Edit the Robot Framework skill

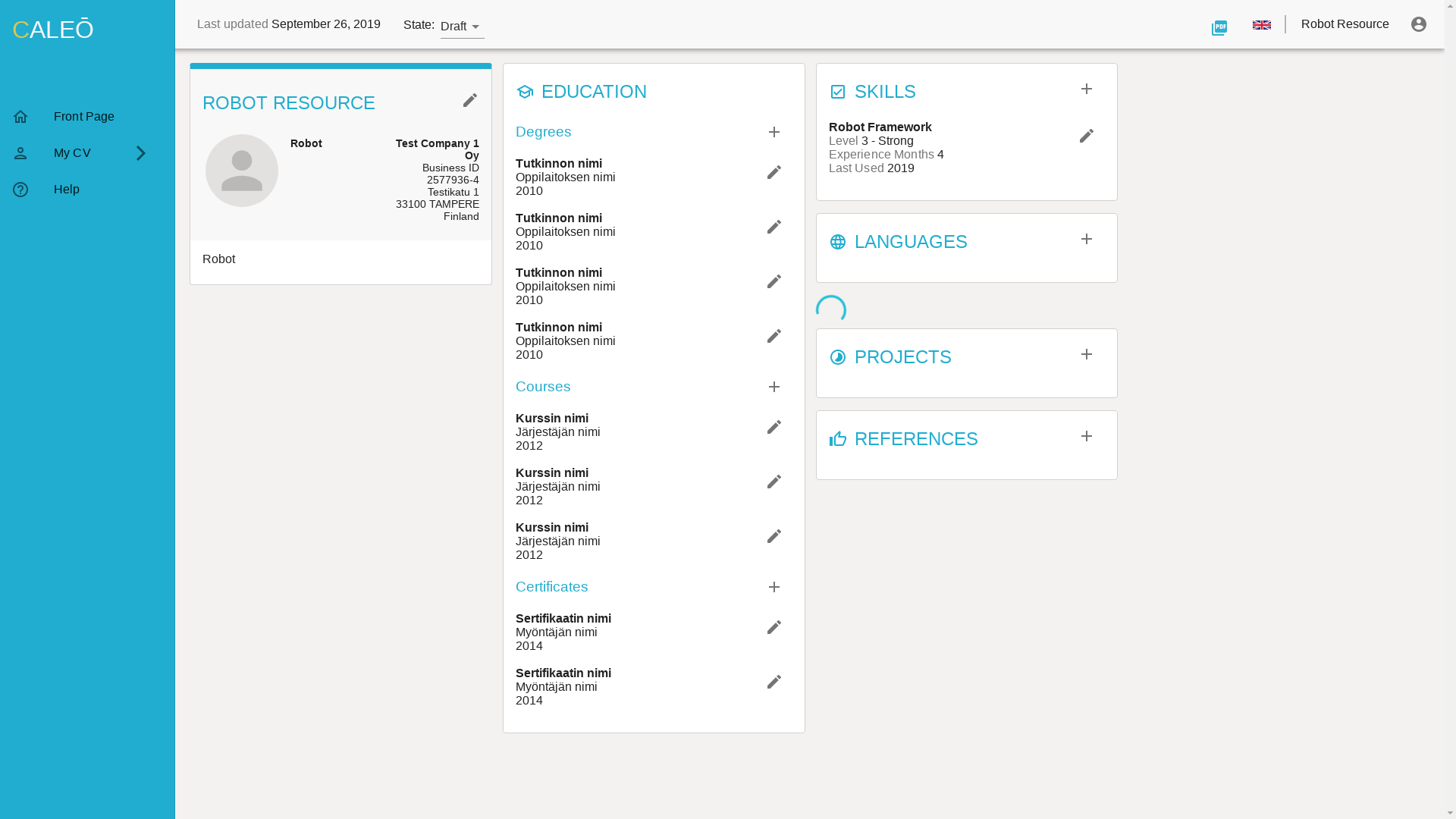tap(1086, 136)
